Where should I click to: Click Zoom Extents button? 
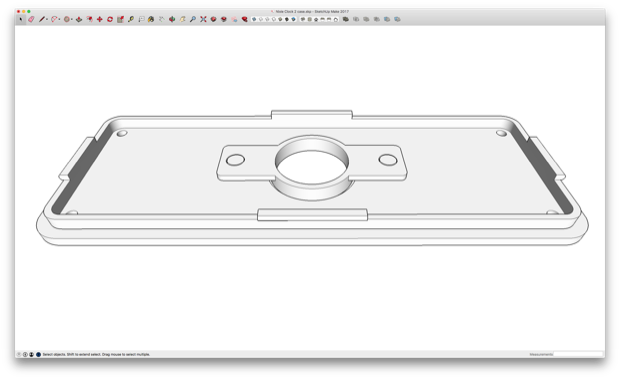pyautogui.click(x=203, y=19)
